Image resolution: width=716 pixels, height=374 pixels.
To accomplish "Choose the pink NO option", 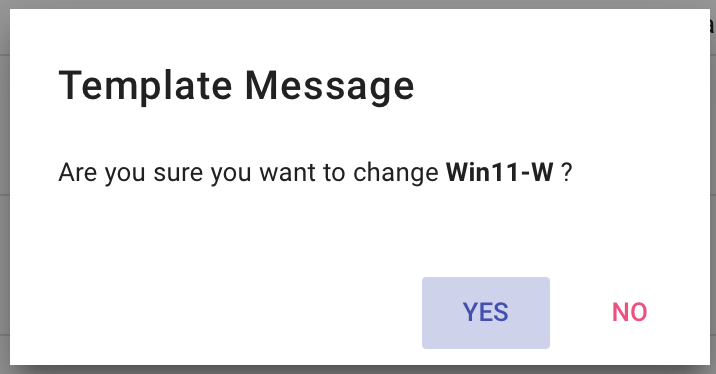I will click(x=629, y=313).
